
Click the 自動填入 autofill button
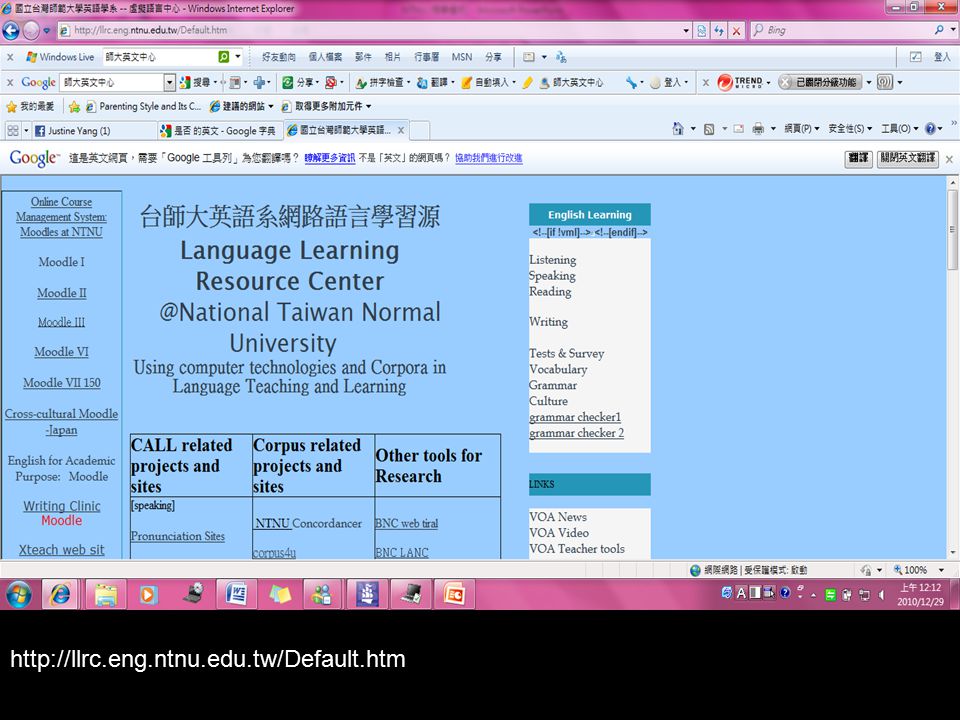pos(486,82)
